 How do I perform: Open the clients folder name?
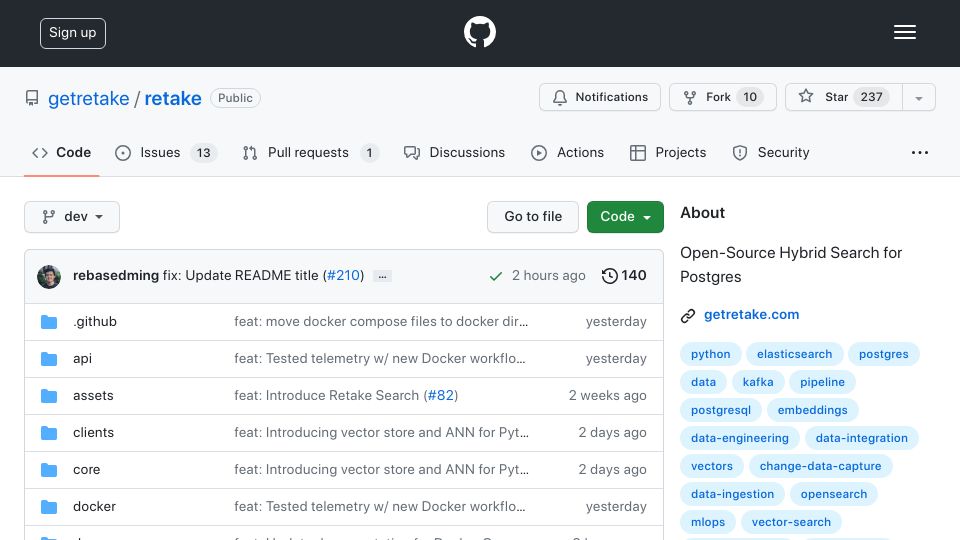[x=93, y=433]
